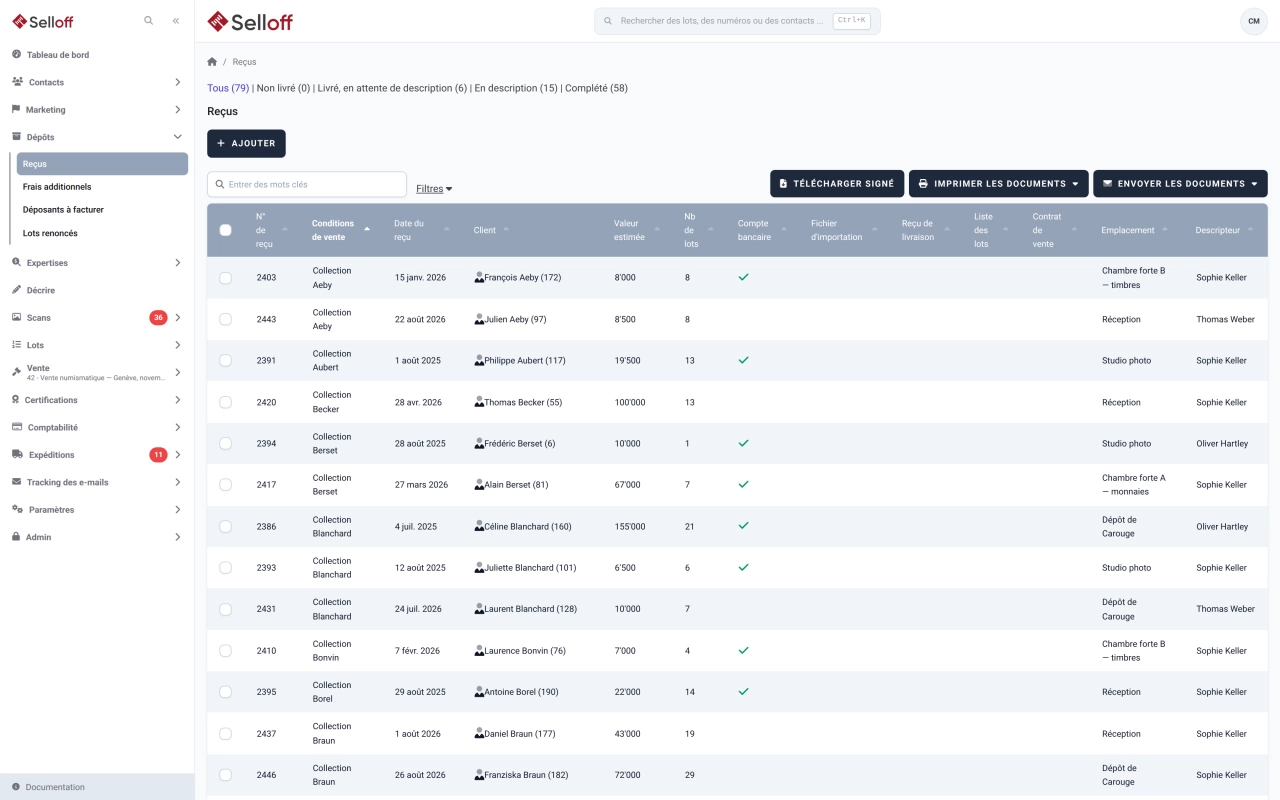Open the Filtres dropdown
The height and width of the screenshot is (800, 1280).
434,188
